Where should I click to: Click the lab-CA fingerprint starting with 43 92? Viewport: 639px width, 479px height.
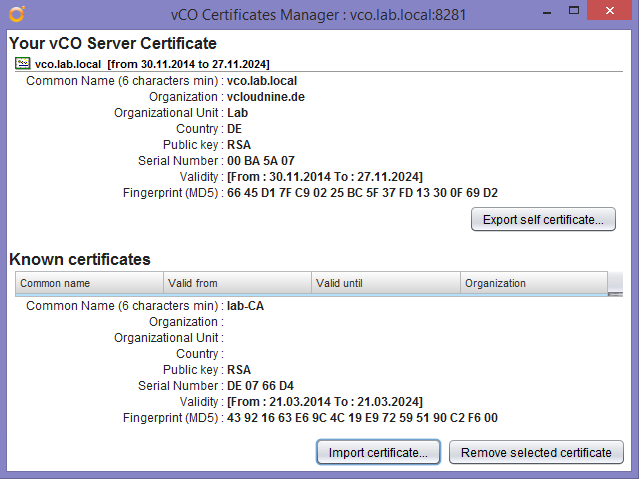(362, 418)
